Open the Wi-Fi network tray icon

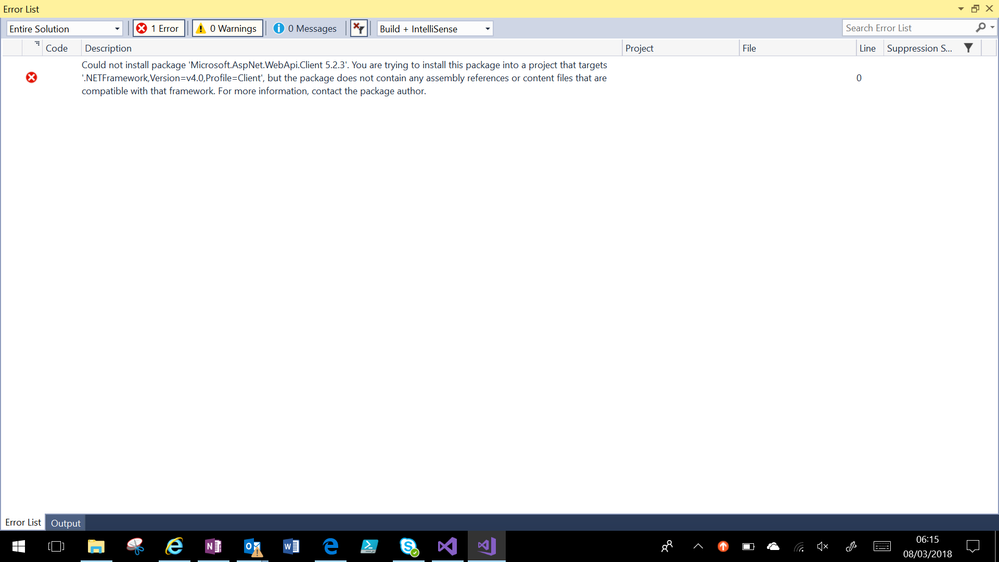tap(798, 547)
